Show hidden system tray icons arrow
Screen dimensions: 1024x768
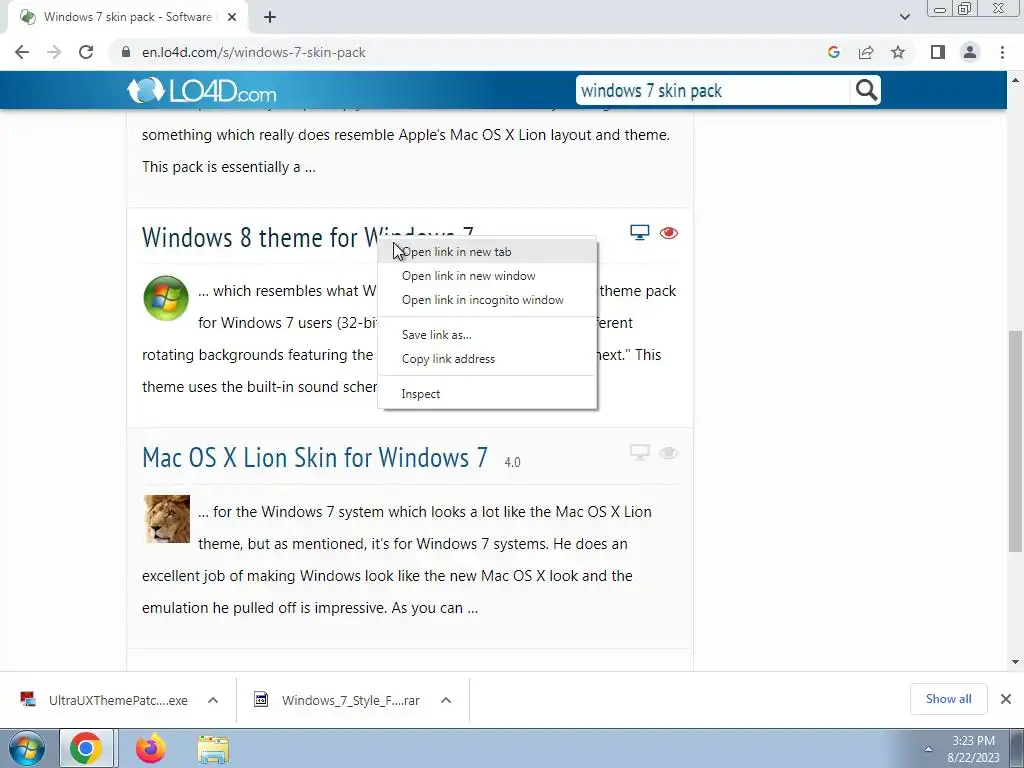(x=928, y=749)
